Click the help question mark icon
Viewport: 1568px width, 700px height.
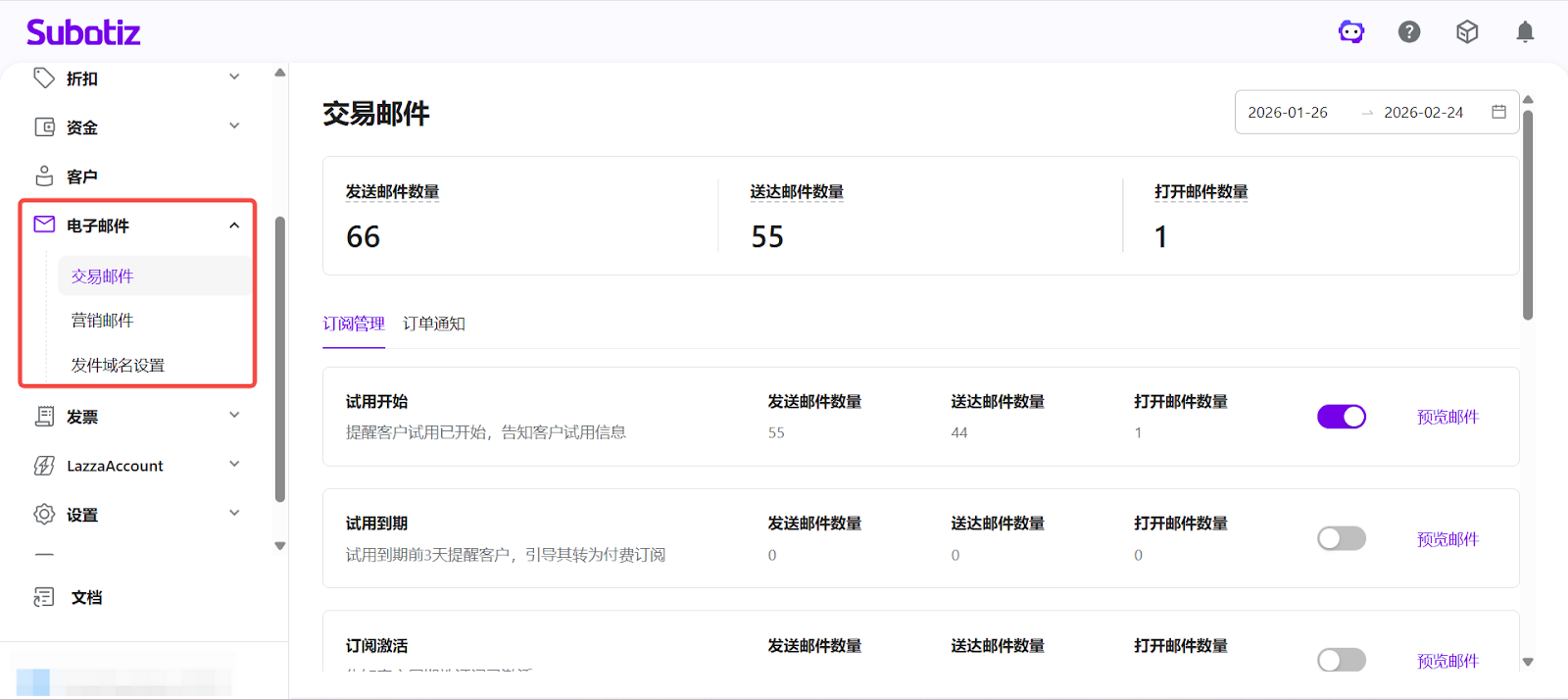[x=1409, y=32]
